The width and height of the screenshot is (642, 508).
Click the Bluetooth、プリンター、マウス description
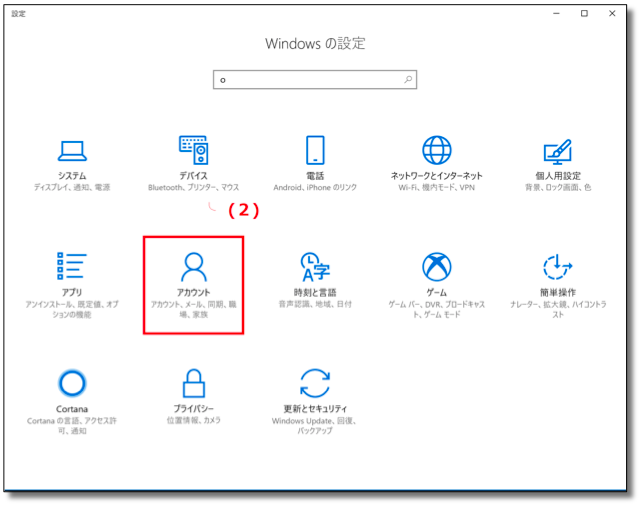[x=193, y=187]
